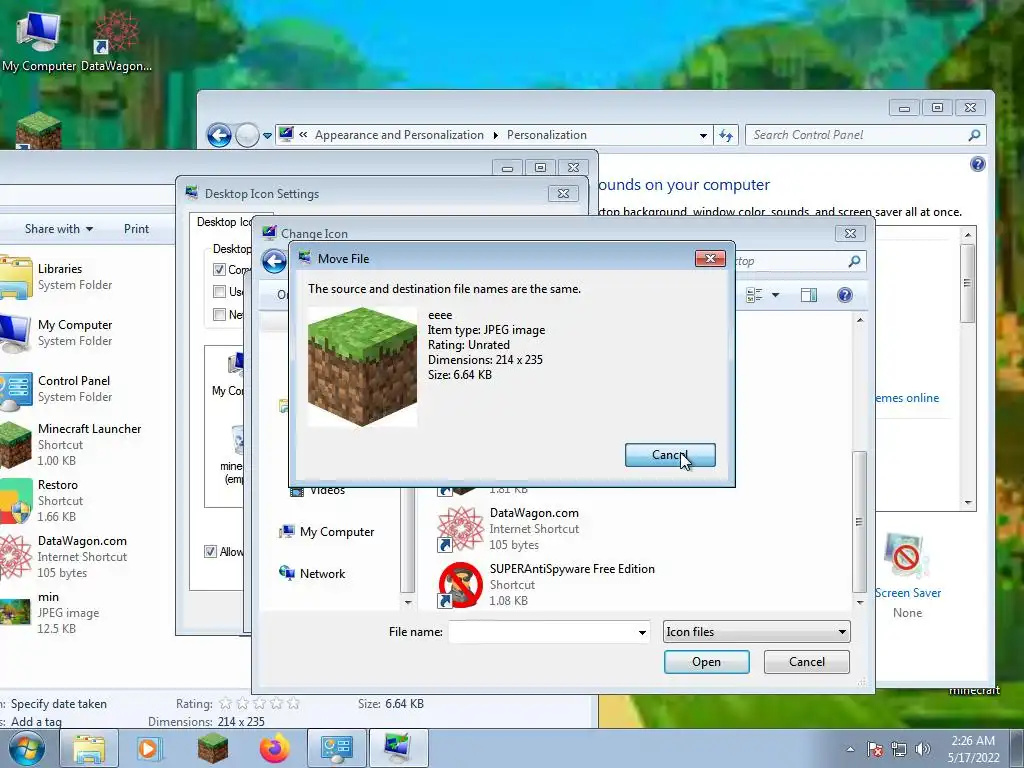Image resolution: width=1024 pixels, height=768 pixels.
Task: Toggle the Computer checkbox in Desktop Icon Settings
Action: pyautogui.click(x=219, y=269)
